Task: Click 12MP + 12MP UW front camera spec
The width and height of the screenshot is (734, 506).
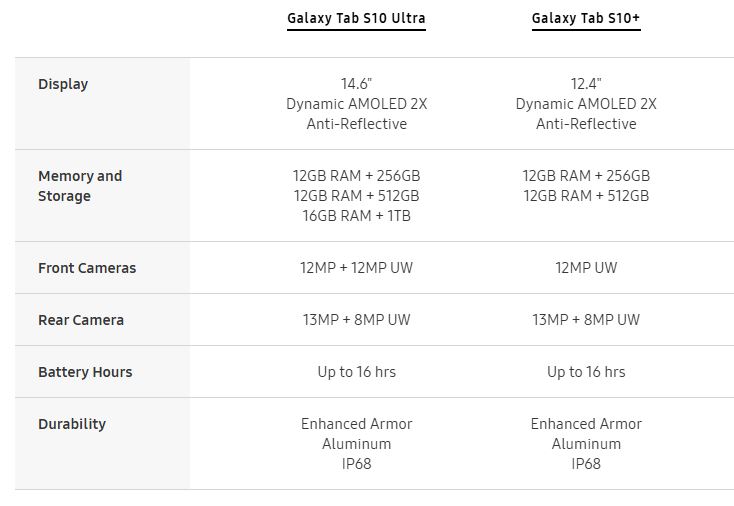Action: point(356,268)
